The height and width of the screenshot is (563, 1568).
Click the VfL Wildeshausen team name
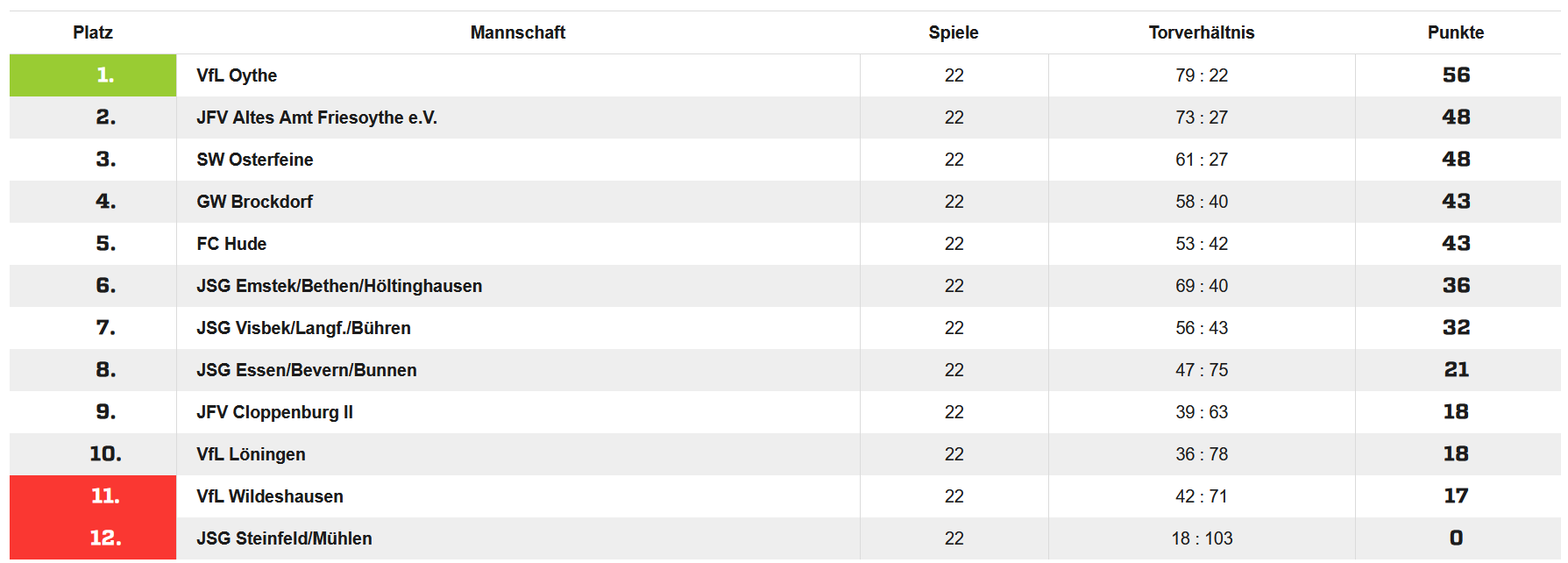tap(269, 496)
